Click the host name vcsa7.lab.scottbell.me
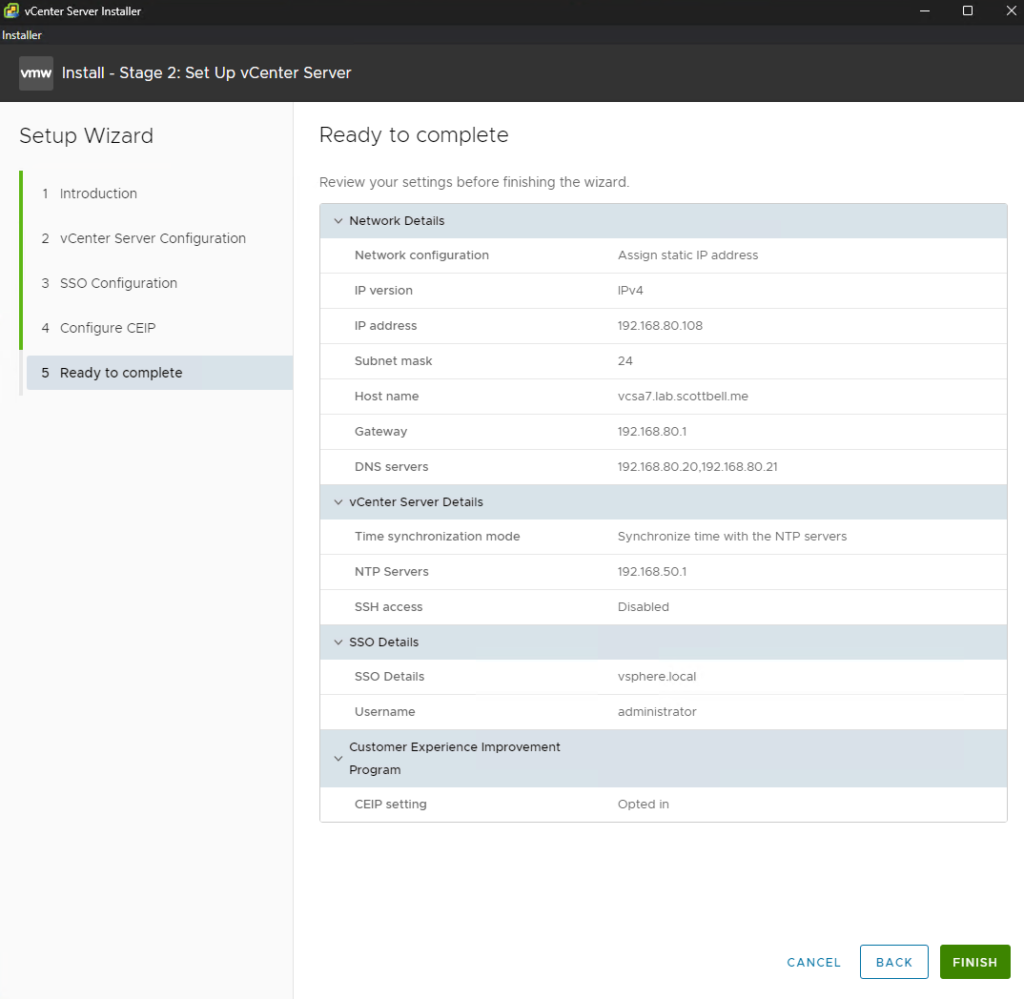 683,396
